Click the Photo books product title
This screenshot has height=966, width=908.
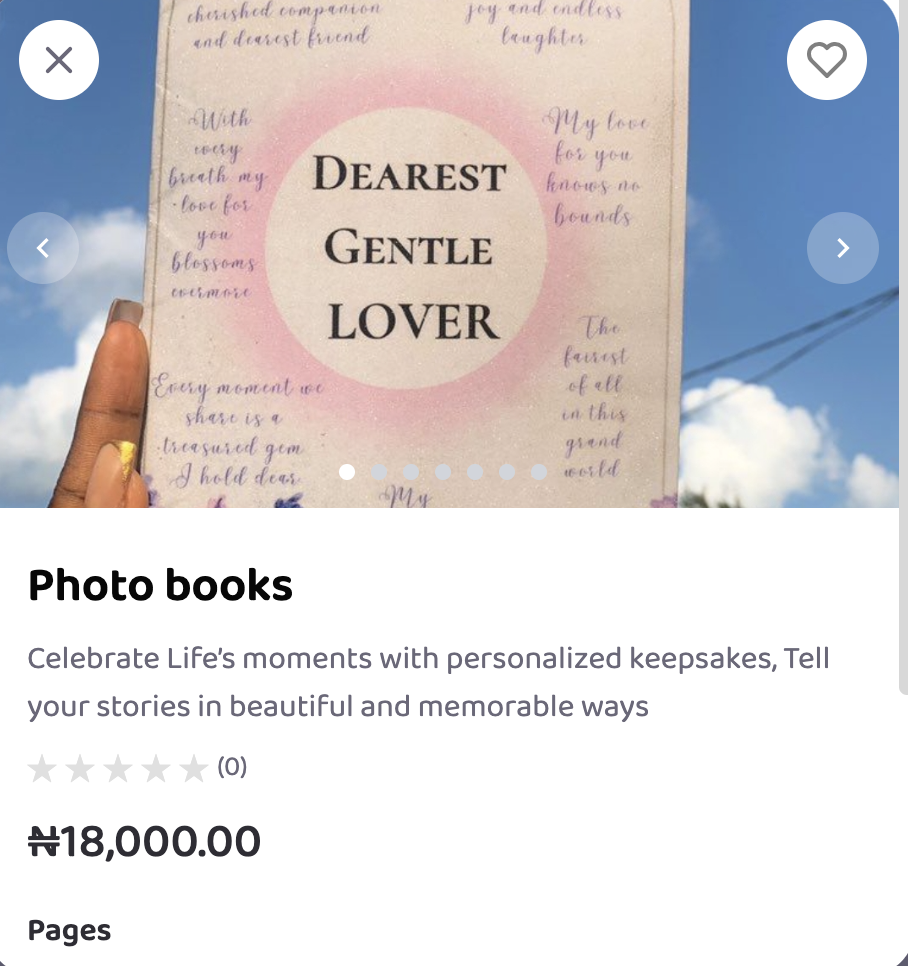tap(160, 586)
